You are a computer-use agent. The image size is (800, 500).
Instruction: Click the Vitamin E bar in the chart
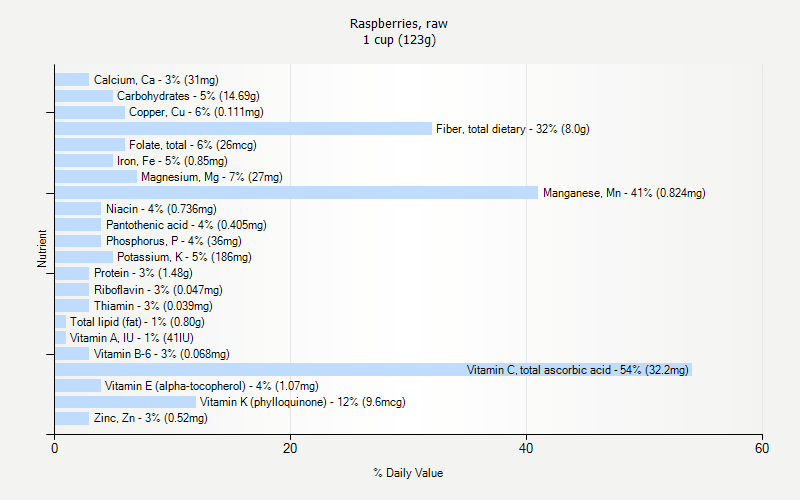pos(78,386)
